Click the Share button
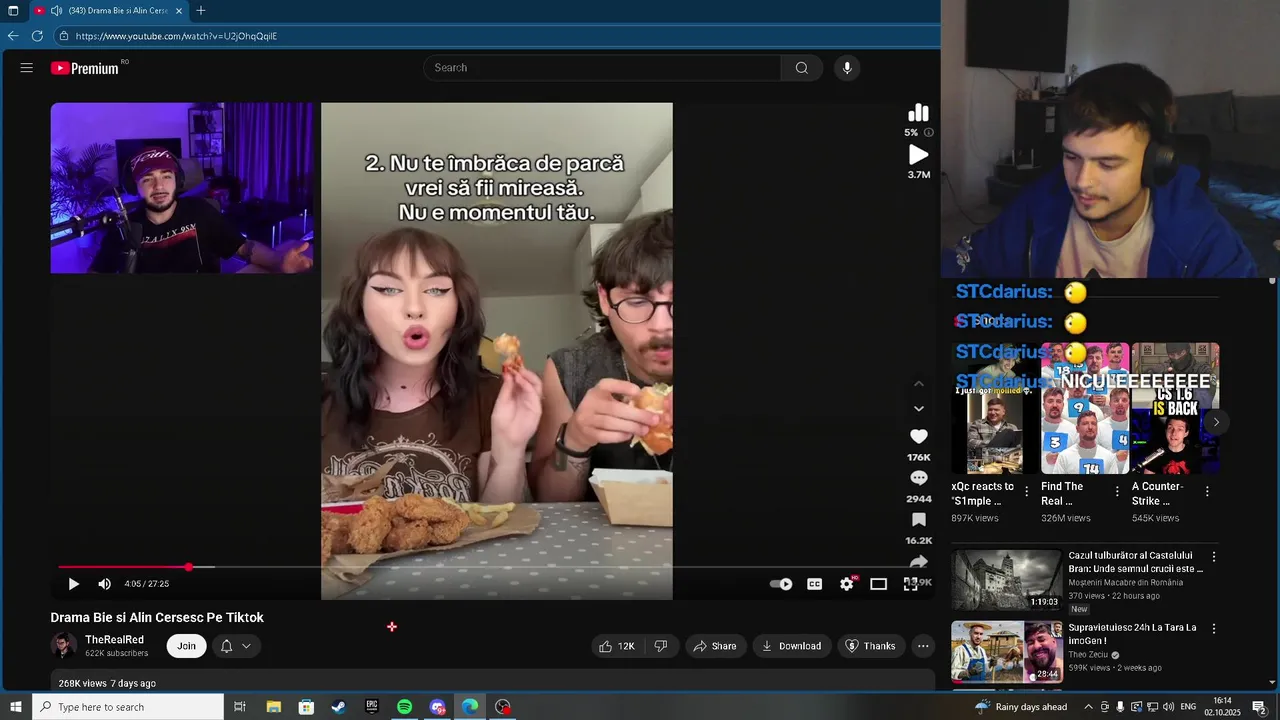This screenshot has width=1280, height=720. 714,646
